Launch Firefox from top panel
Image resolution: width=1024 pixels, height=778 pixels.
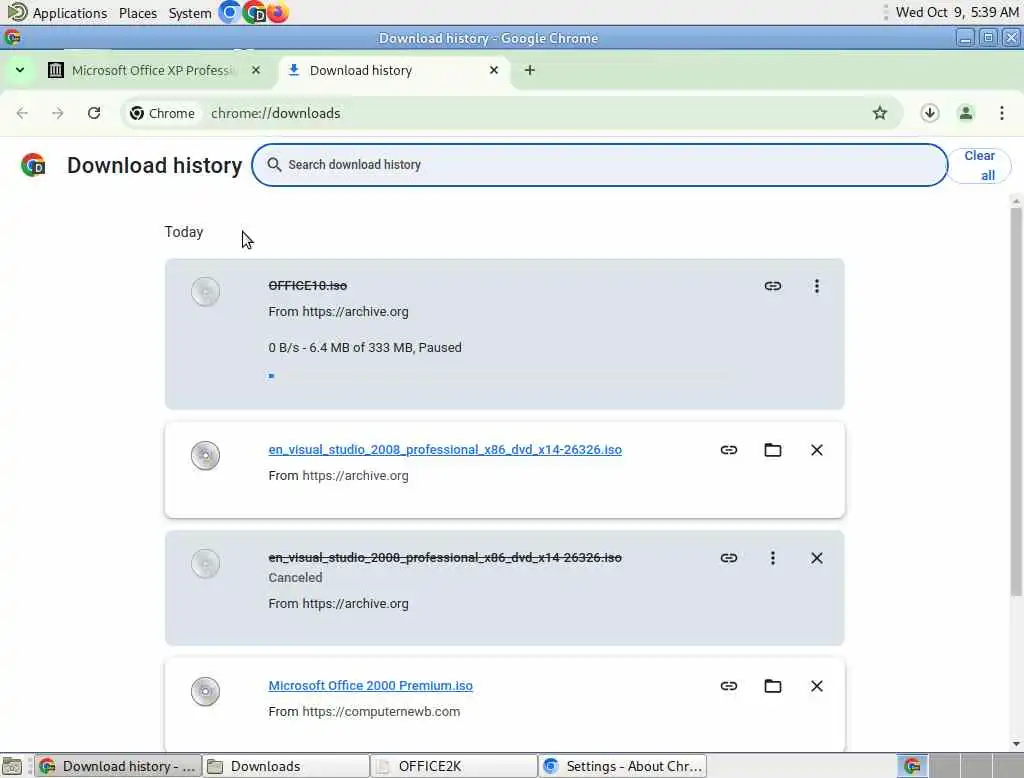(278, 12)
